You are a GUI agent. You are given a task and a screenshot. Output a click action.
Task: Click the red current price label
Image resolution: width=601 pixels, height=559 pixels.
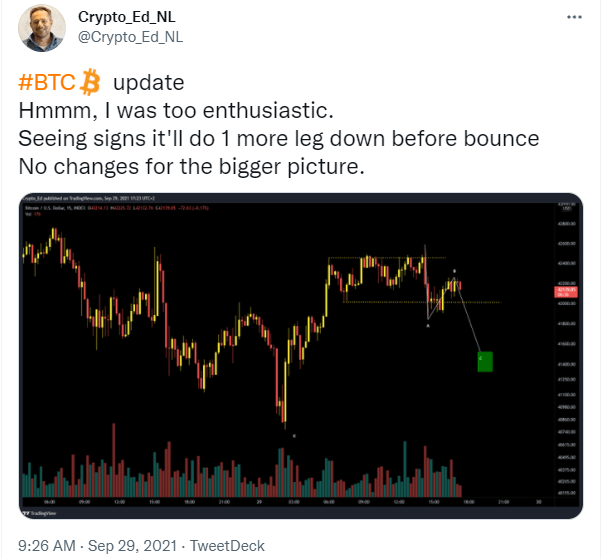(x=562, y=292)
